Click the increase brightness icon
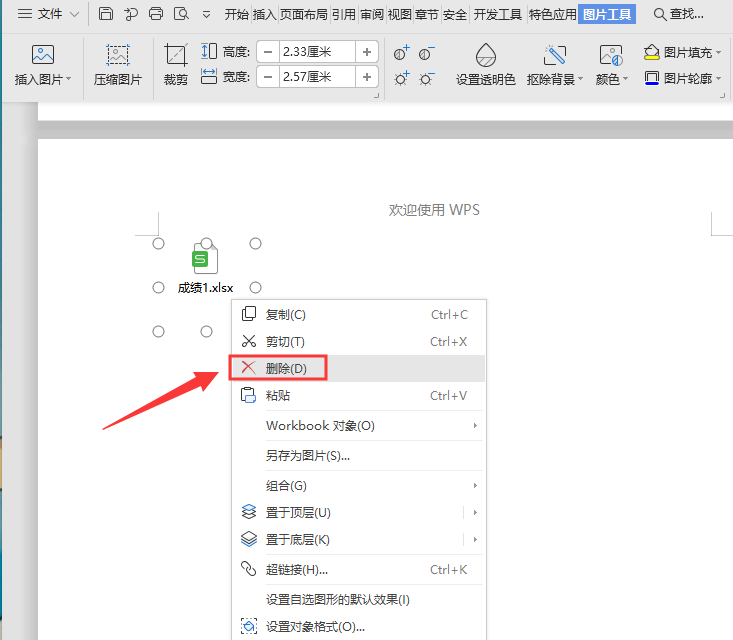Image resolution: width=733 pixels, height=640 pixels. (x=401, y=78)
